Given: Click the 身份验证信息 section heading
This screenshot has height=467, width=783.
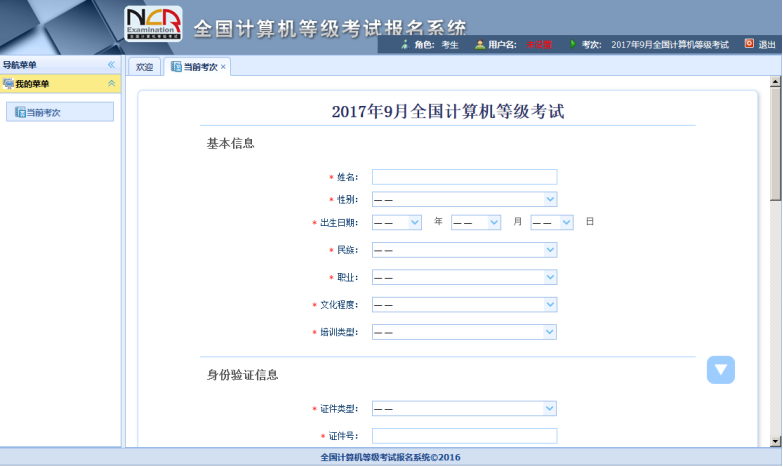Looking at the screenshot, I should [x=243, y=375].
